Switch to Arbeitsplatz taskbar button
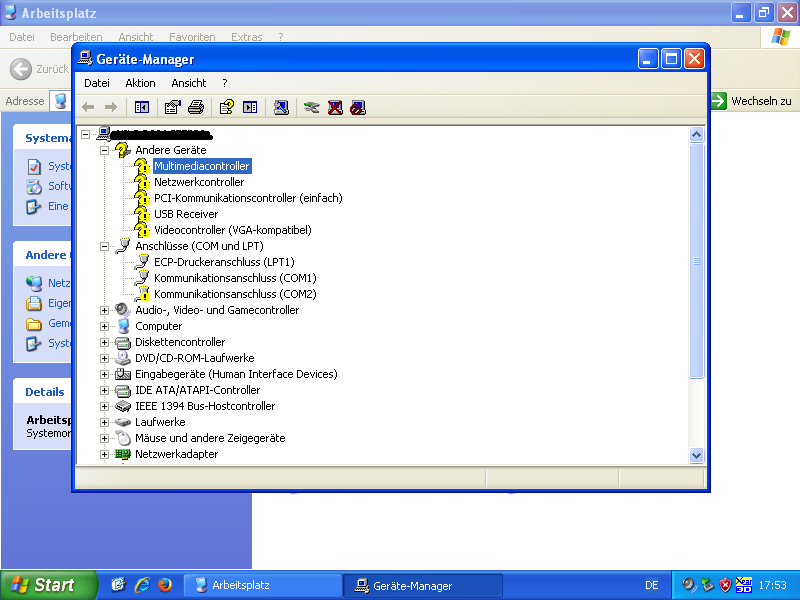 [x=263, y=585]
